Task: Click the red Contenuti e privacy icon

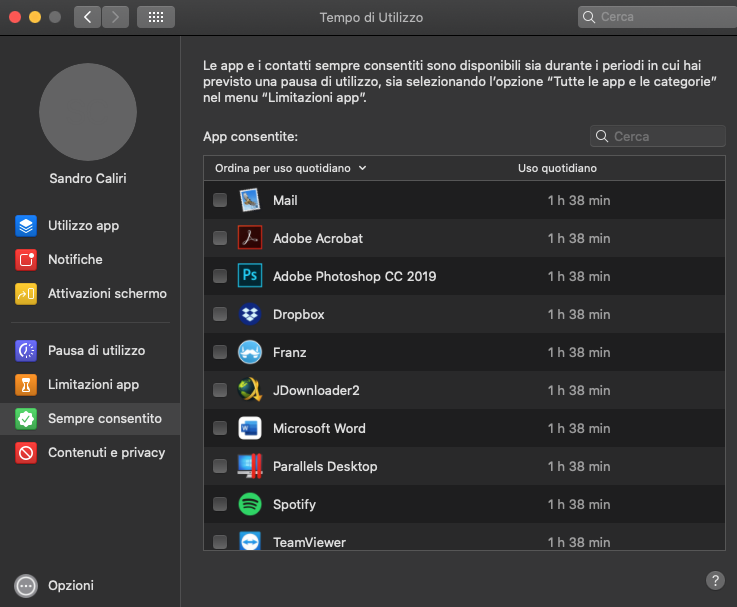Action: (x=26, y=453)
